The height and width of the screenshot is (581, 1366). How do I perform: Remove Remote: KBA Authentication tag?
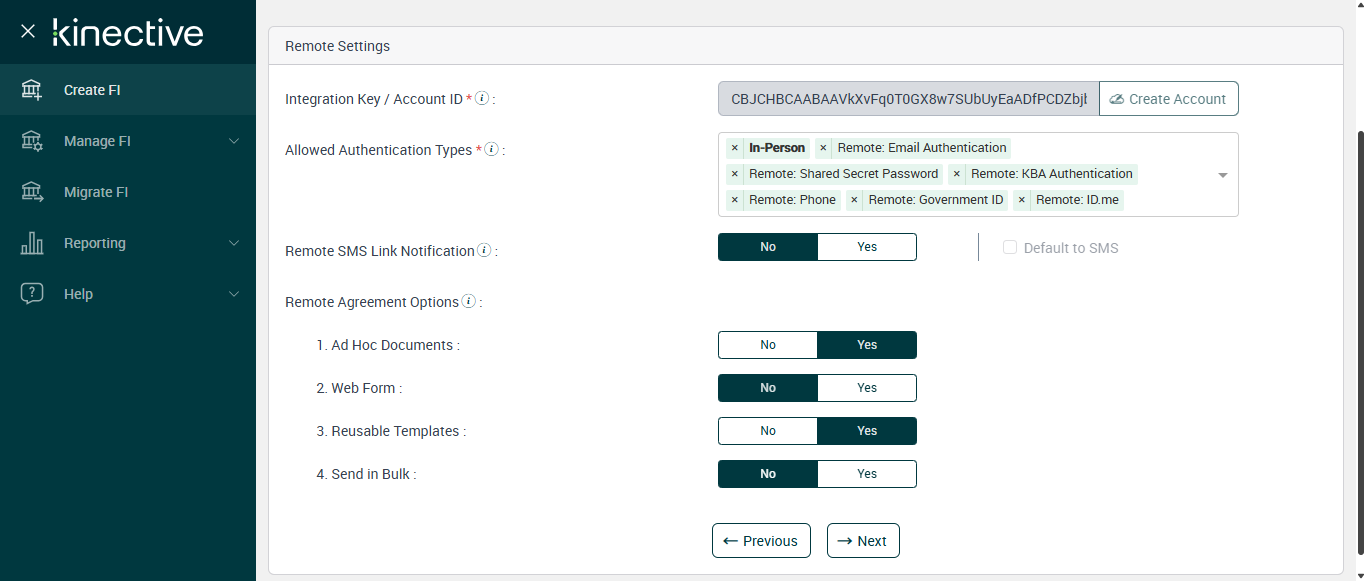[x=957, y=174]
